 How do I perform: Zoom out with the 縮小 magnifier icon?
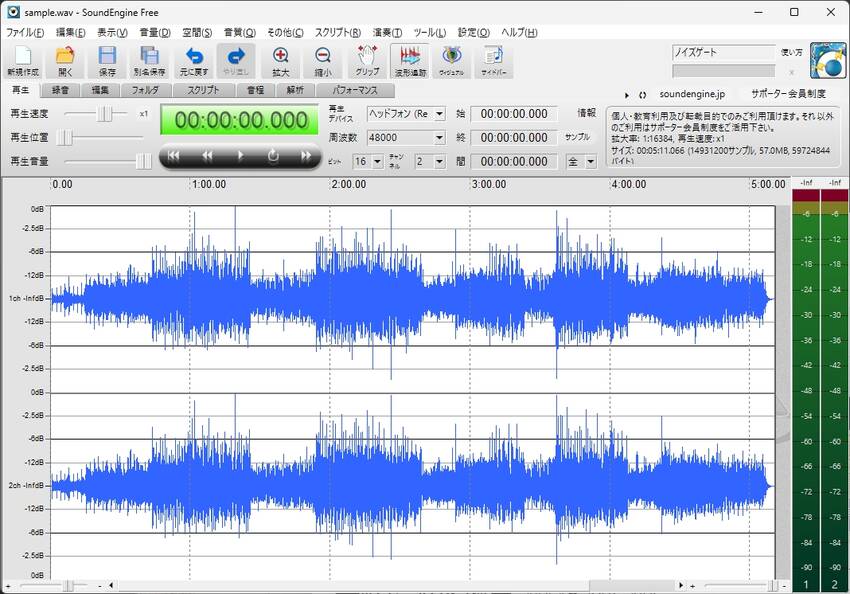(x=323, y=61)
